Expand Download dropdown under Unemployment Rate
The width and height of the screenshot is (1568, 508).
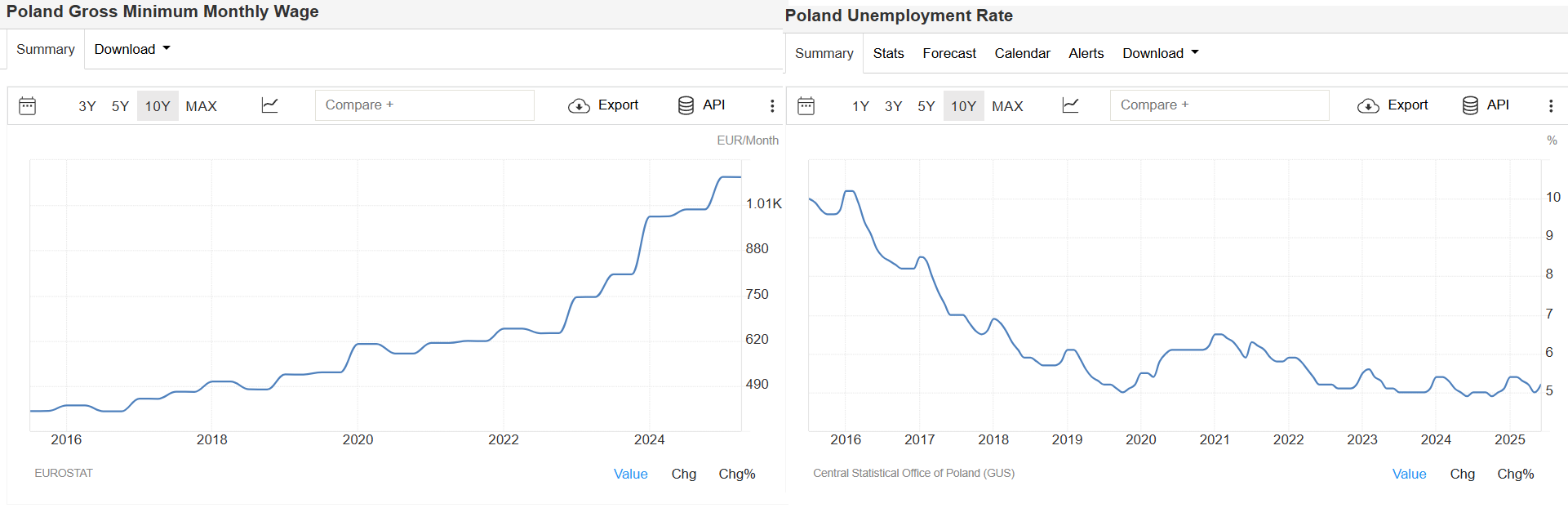coord(1160,53)
